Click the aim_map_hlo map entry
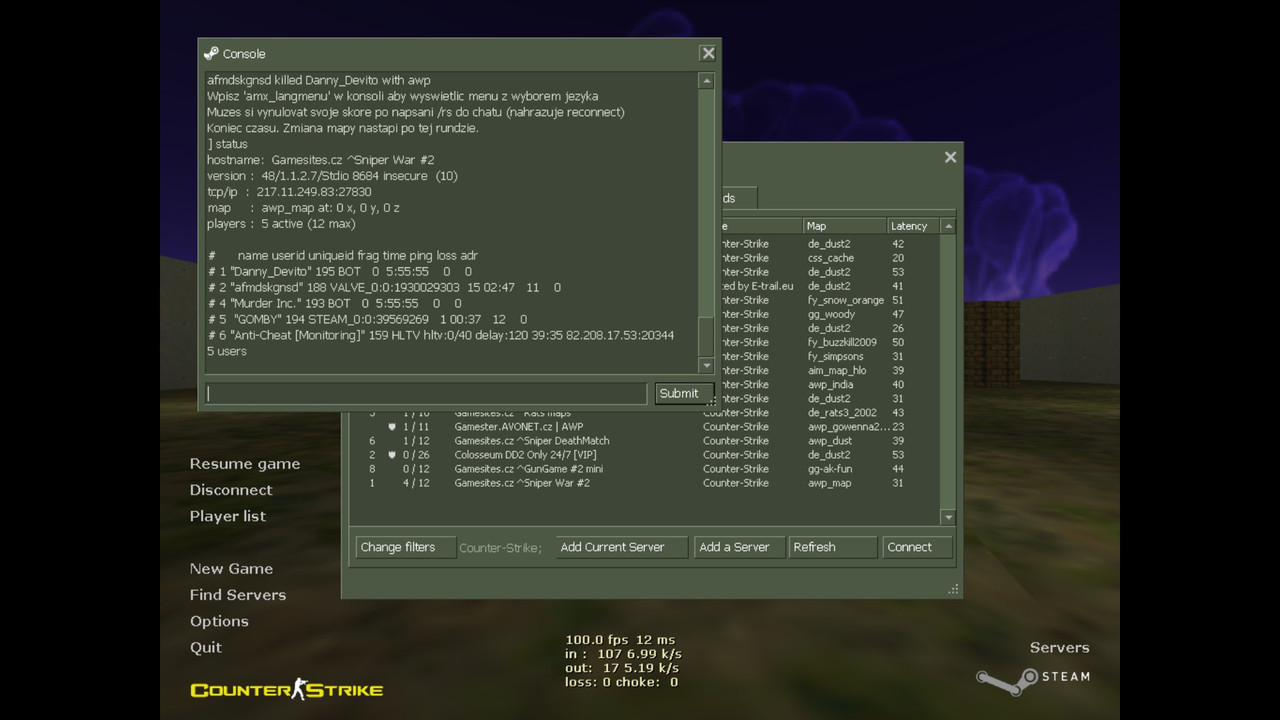1280x720 pixels. click(x=837, y=370)
